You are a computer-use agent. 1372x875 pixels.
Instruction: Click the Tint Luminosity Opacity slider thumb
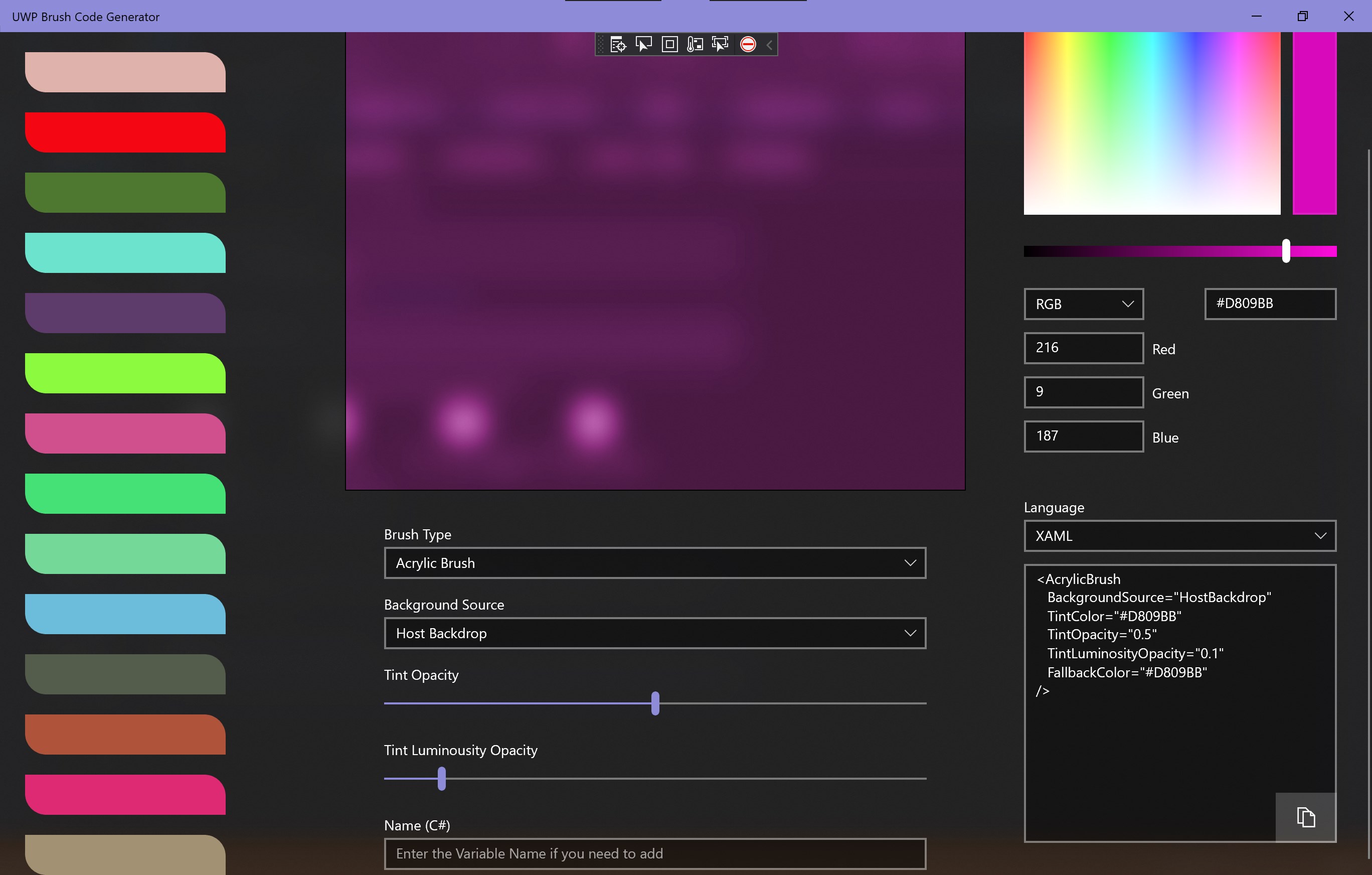pos(442,778)
